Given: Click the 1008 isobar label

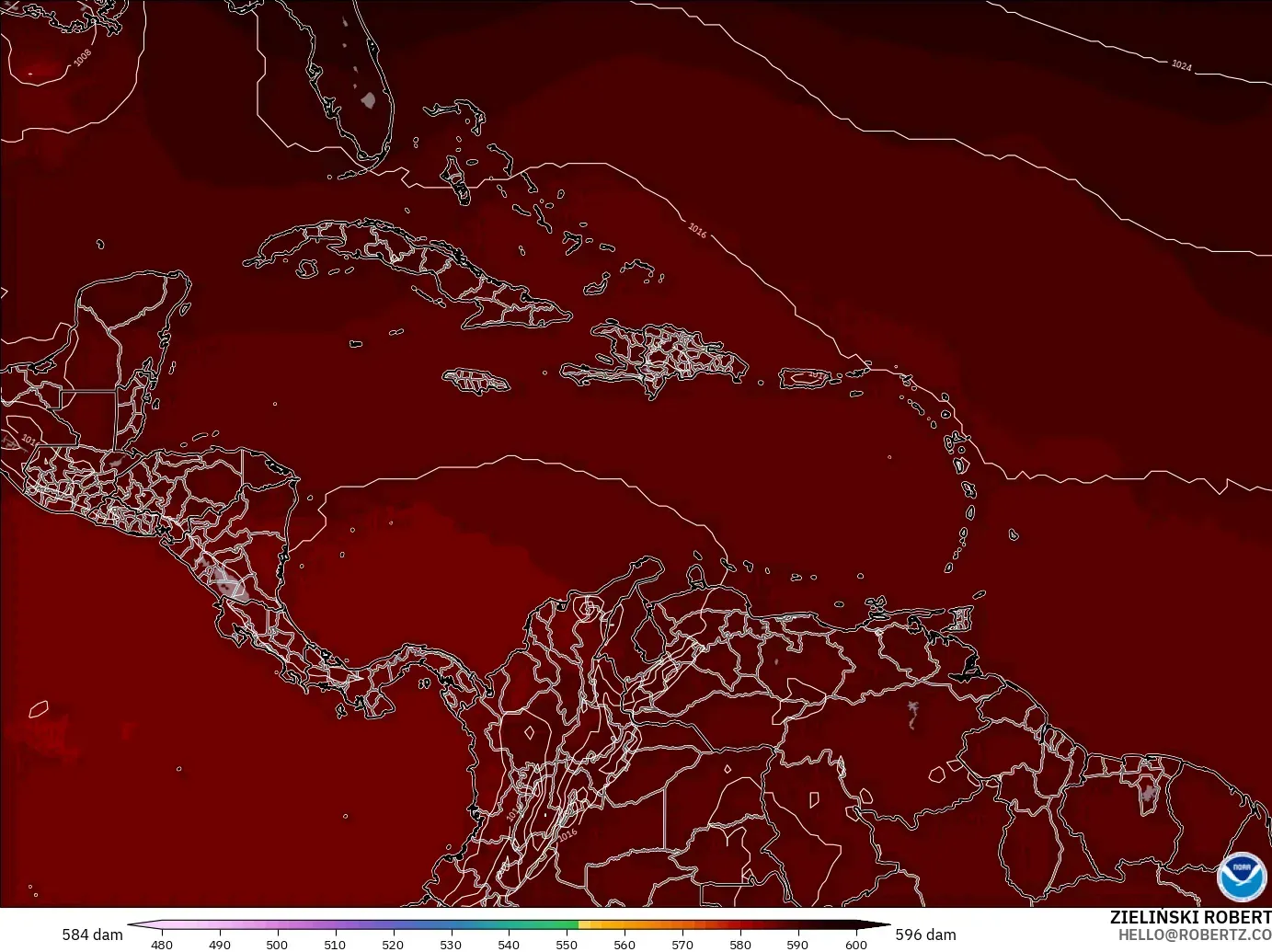Looking at the screenshot, I should [x=83, y=58].
